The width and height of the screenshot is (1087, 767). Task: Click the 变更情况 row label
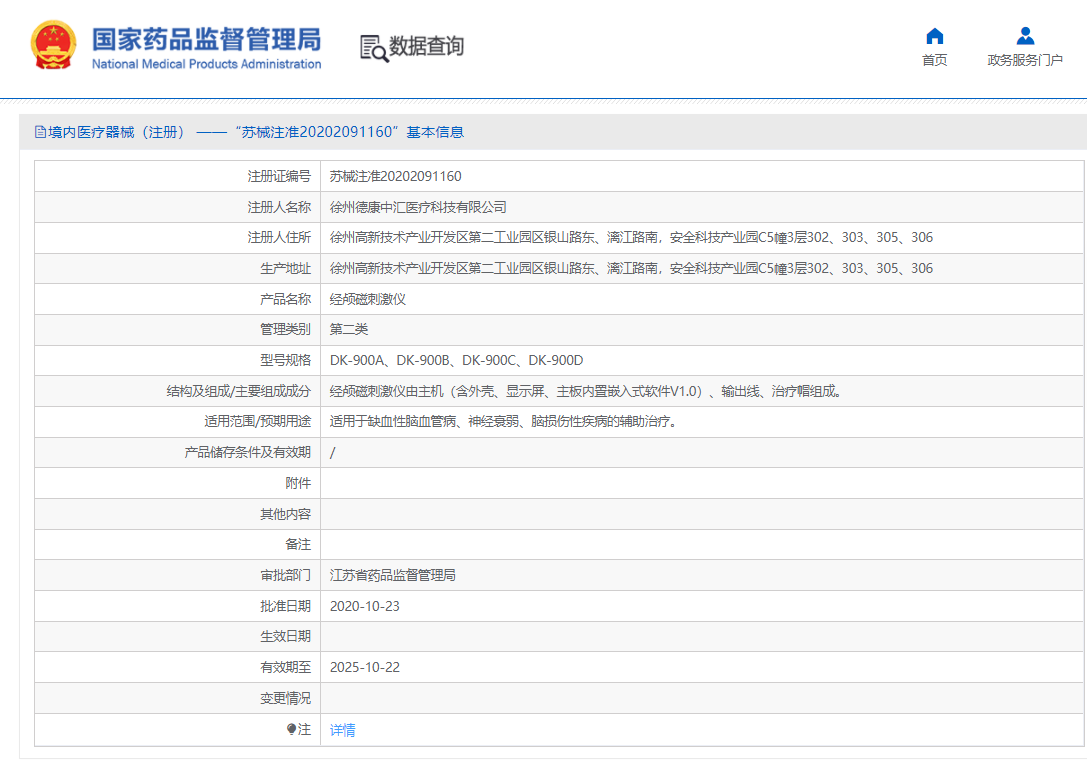[286, 698]
